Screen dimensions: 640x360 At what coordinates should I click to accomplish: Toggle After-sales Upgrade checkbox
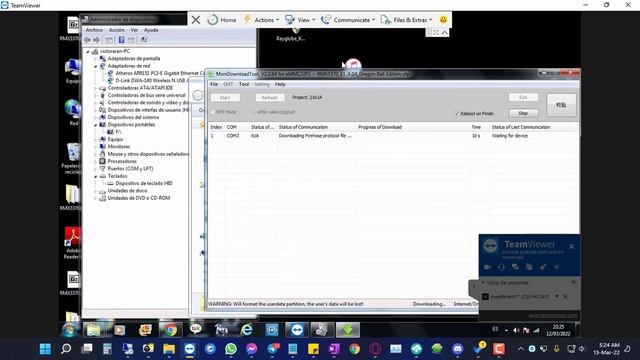tap(253, 112)
